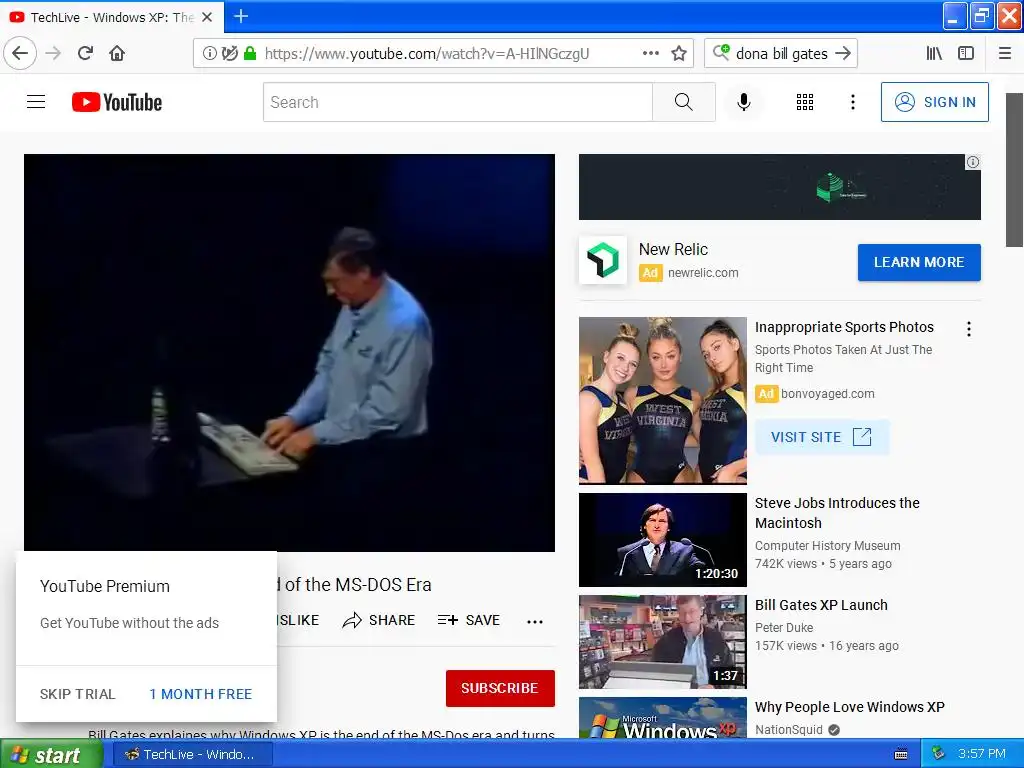Click the Bill Gates XP Launch thumbnail
The image size is (1024, 768).
(662, 642)
